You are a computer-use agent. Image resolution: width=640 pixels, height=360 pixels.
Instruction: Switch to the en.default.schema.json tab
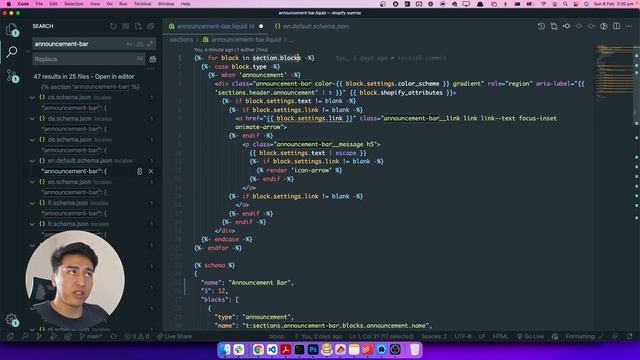311,26
